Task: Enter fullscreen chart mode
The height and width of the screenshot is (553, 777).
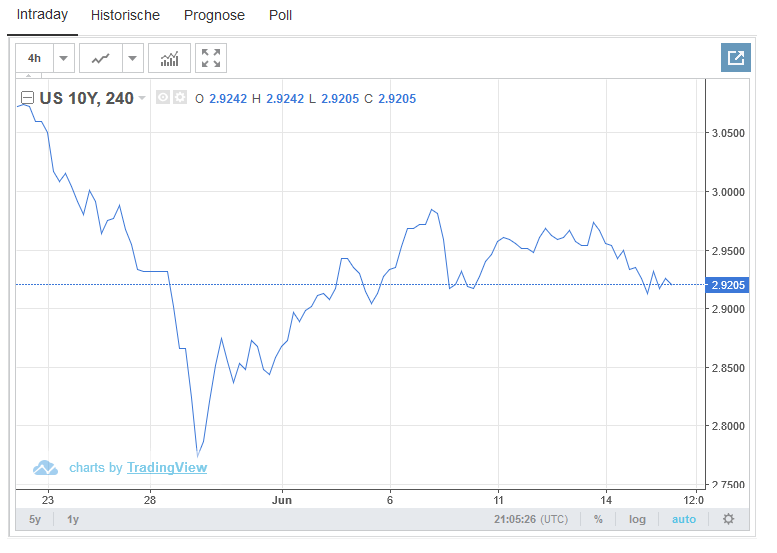Action: tap(211, 58)
